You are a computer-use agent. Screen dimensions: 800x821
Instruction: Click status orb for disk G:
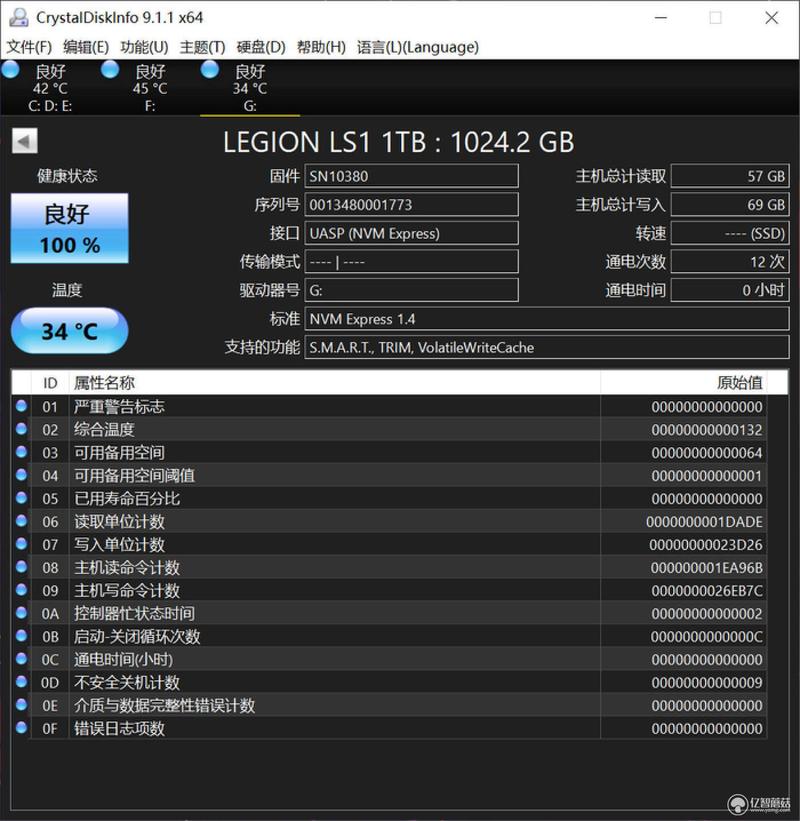pos(210,70)
